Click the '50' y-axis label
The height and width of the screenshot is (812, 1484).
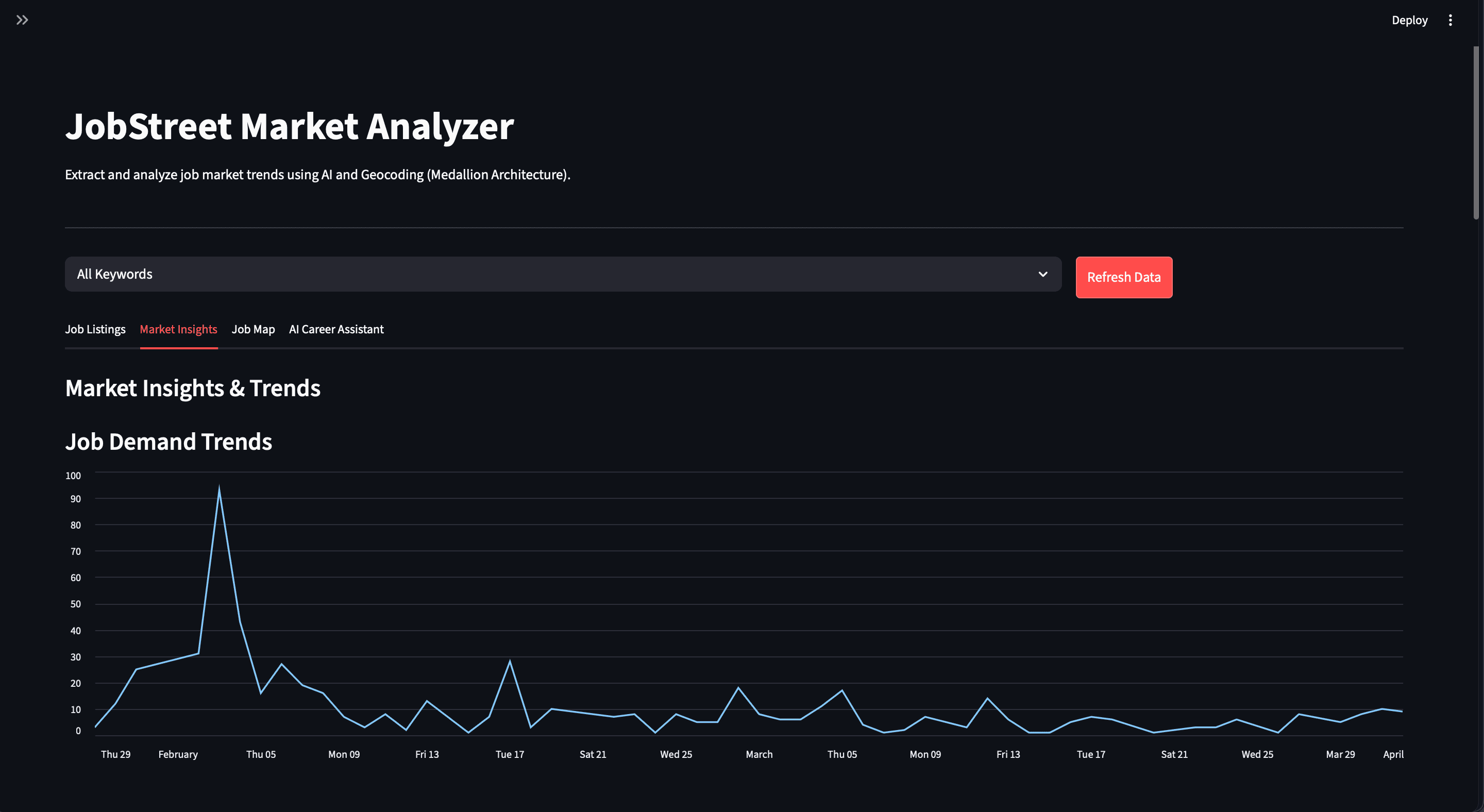click(75, 604)
